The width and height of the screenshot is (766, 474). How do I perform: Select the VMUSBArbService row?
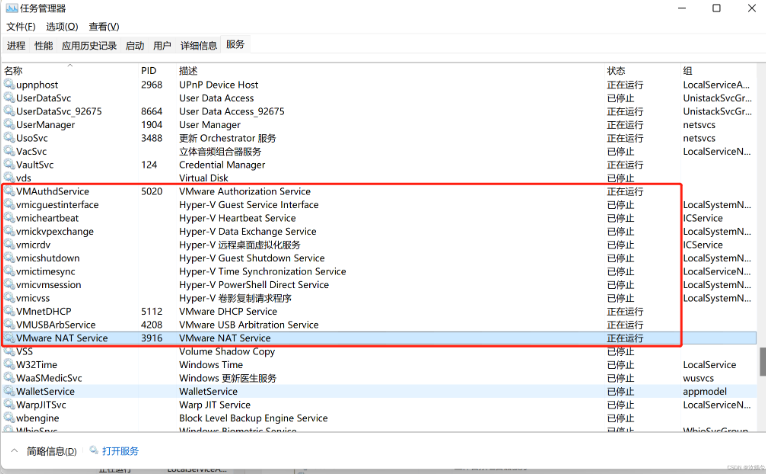click(x=56, y=325)
